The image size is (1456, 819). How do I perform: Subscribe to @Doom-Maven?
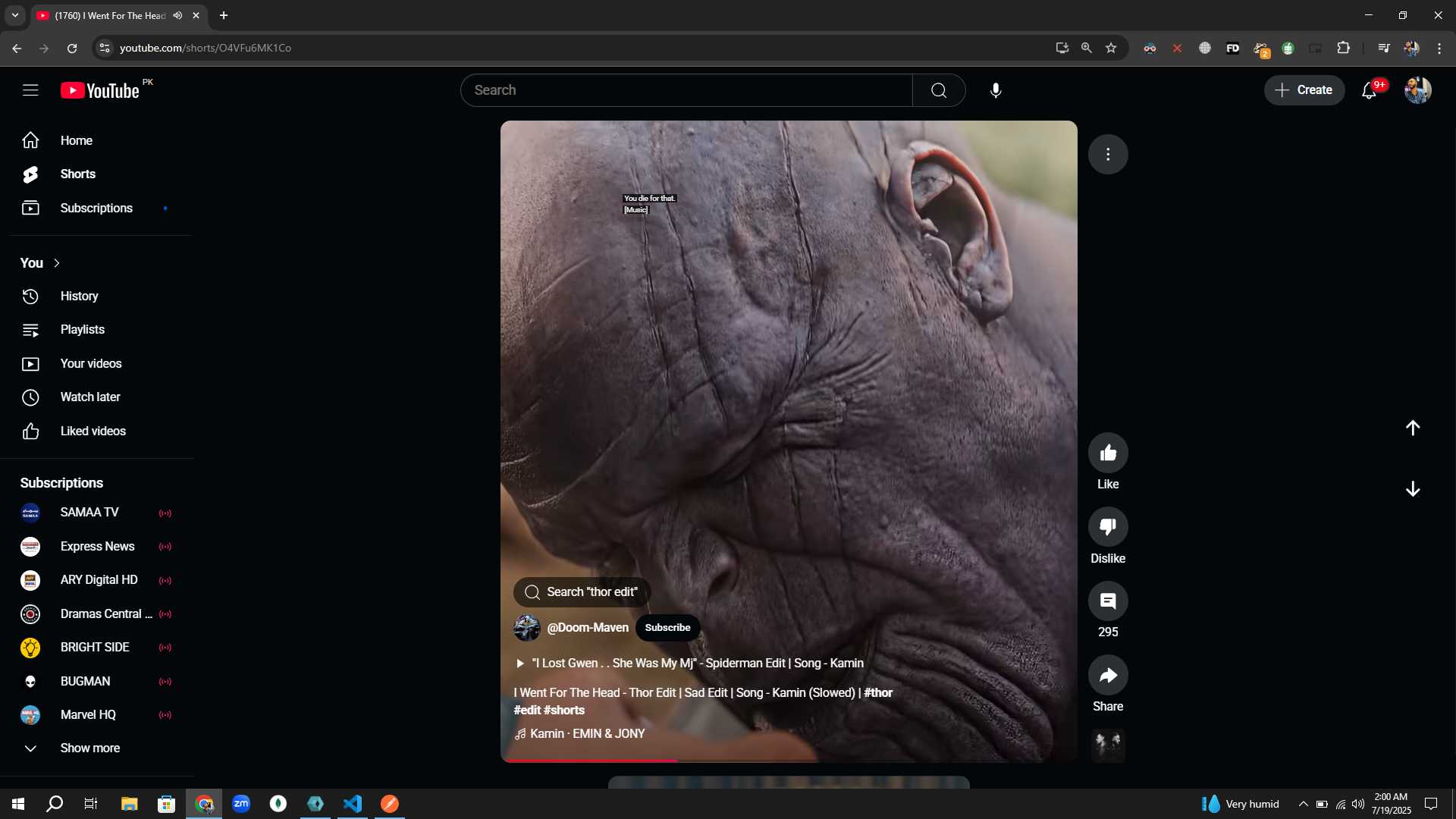tap(667, 628)
